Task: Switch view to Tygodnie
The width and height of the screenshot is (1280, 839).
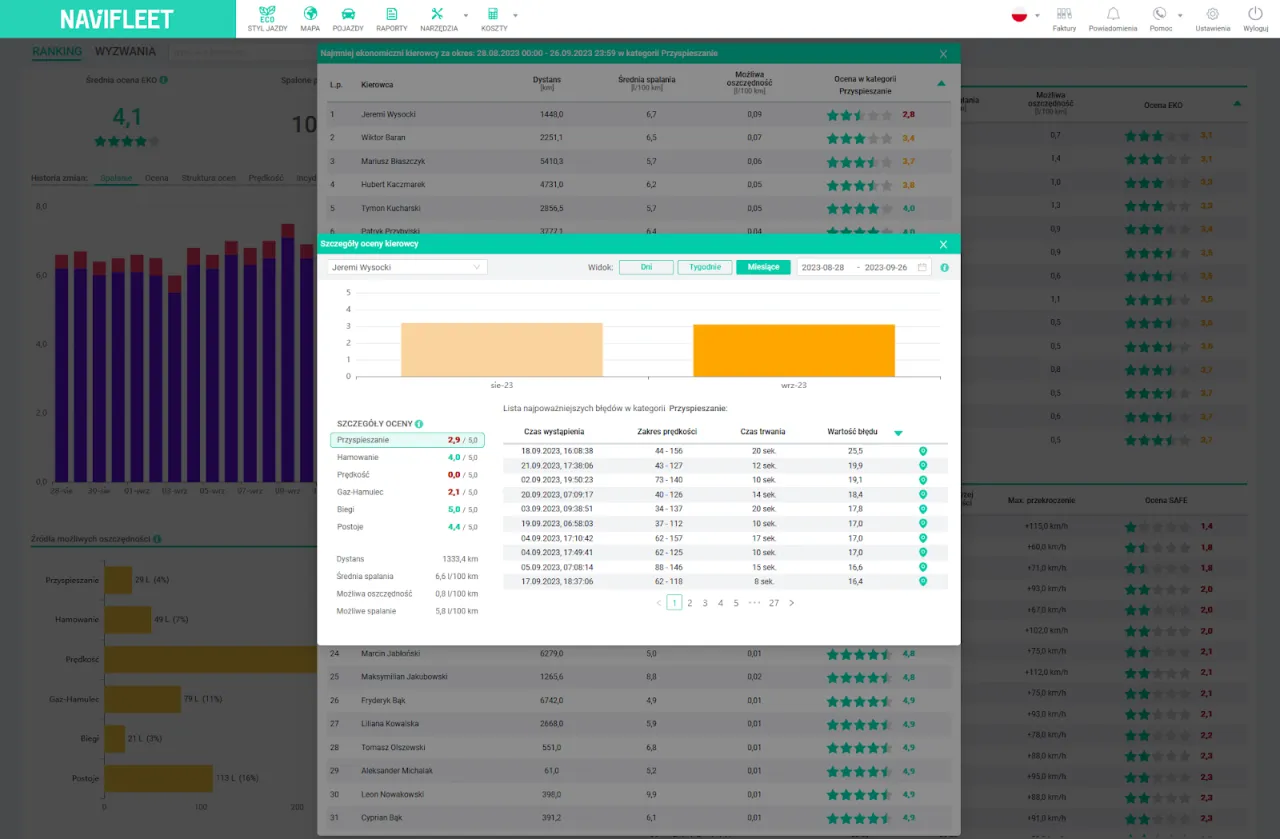Action: pos(704,268)
